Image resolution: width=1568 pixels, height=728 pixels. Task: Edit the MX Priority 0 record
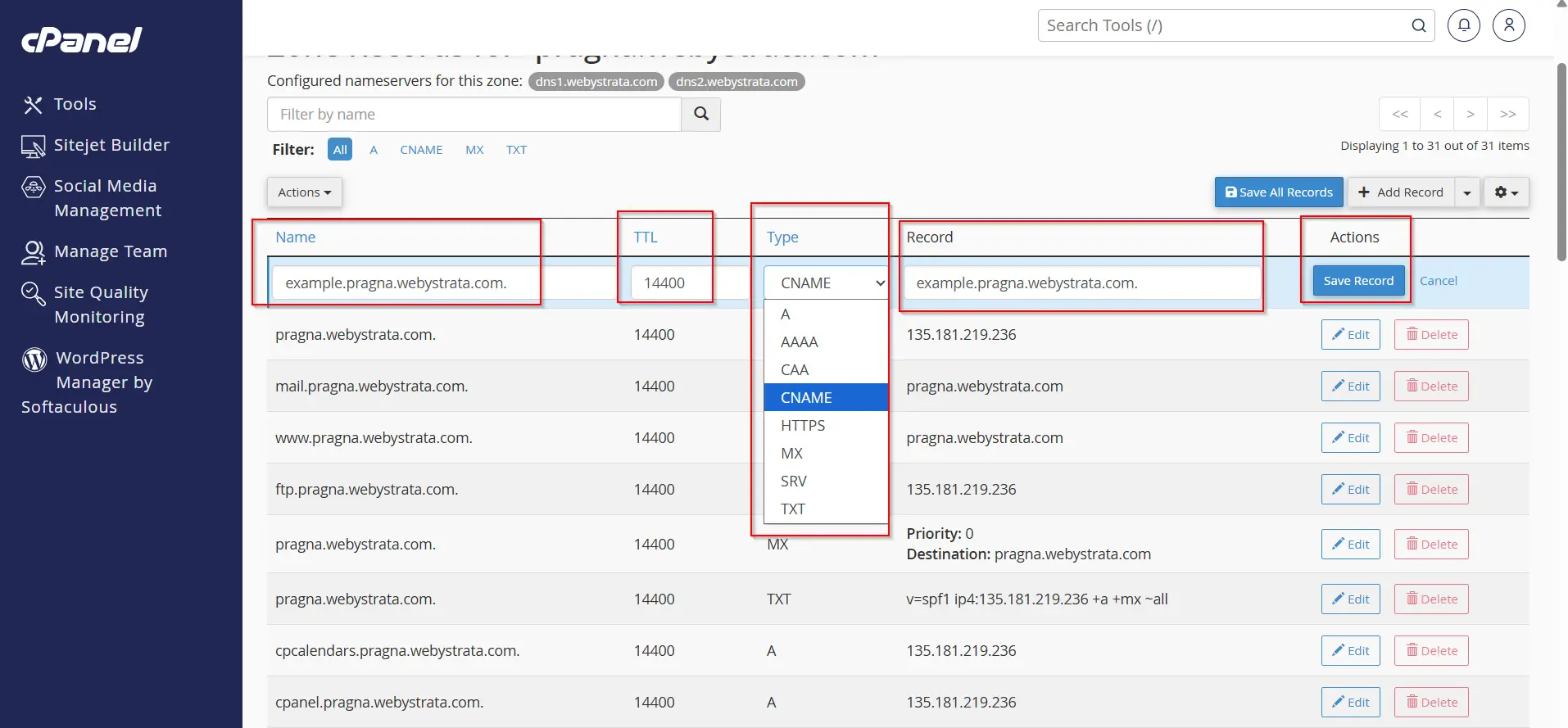(x=1350, y=545)
